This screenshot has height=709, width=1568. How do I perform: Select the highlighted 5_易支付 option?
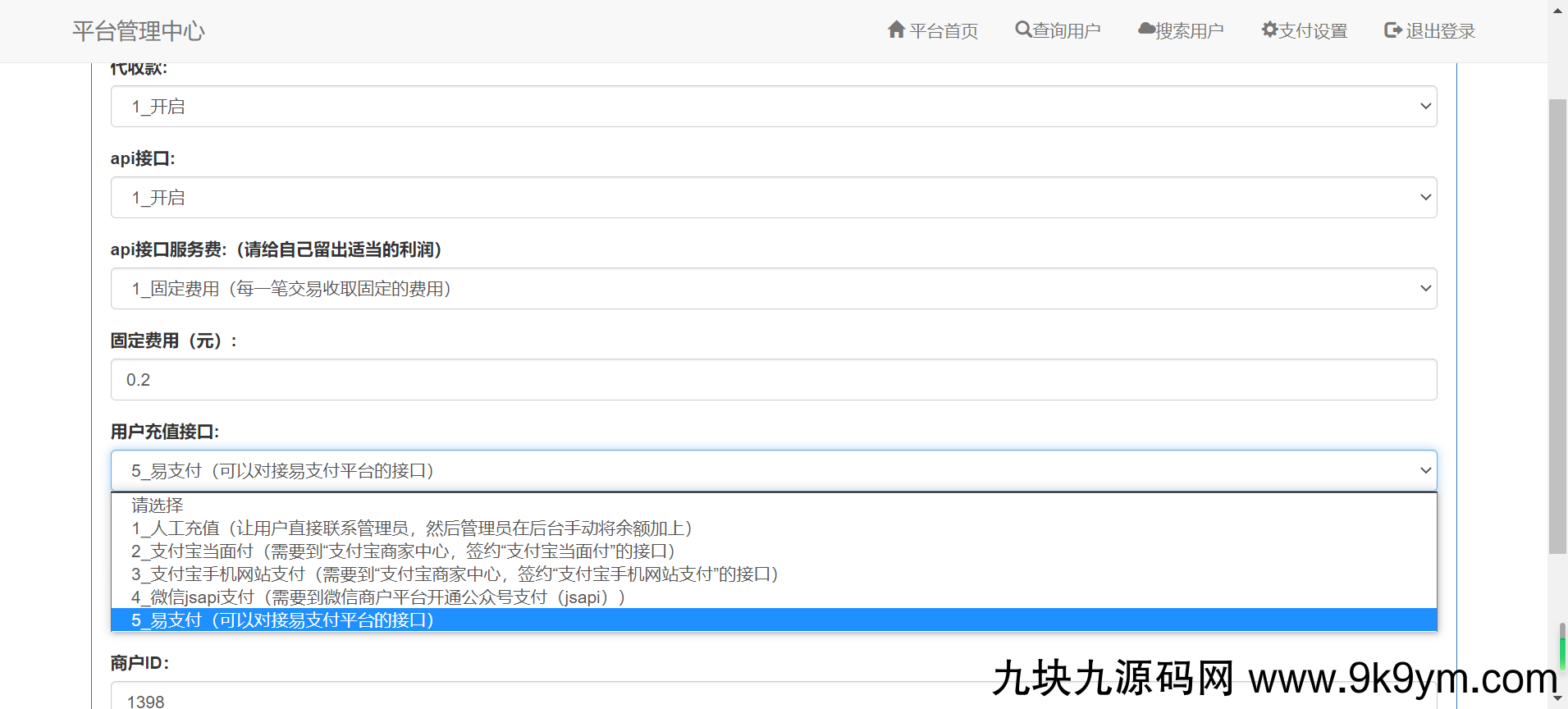coord(282,620)
